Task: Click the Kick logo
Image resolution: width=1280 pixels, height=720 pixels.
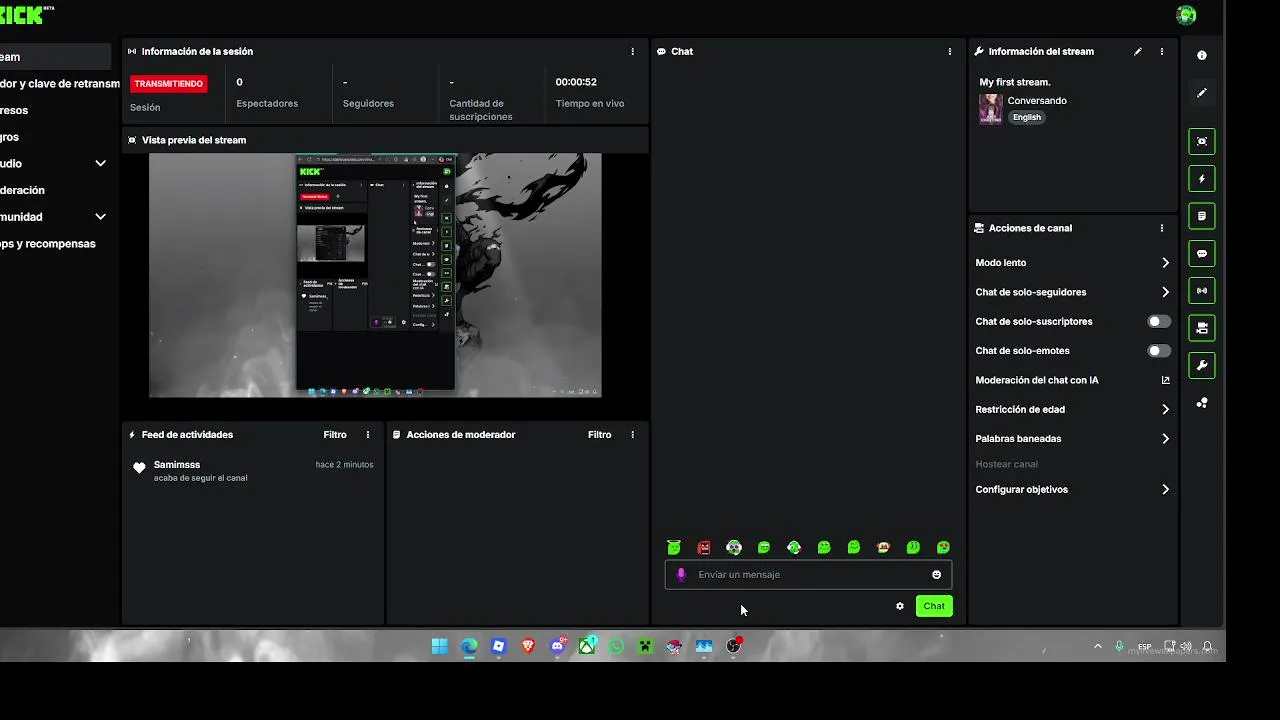Action: (25, 14)
